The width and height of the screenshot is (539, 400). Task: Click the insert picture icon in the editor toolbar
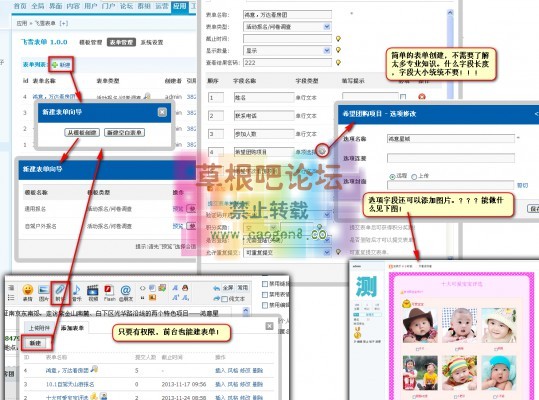(44, 290)
